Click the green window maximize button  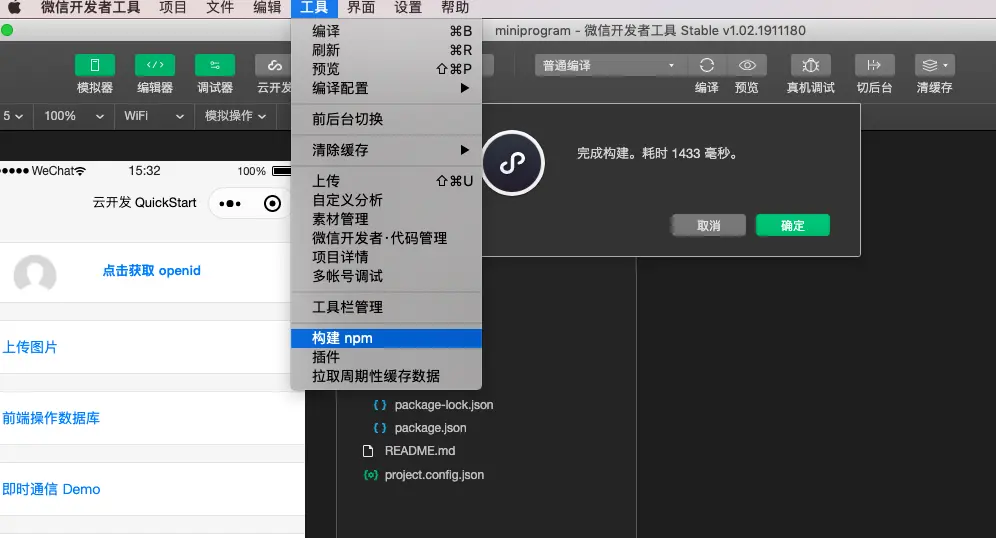point(7,30)
